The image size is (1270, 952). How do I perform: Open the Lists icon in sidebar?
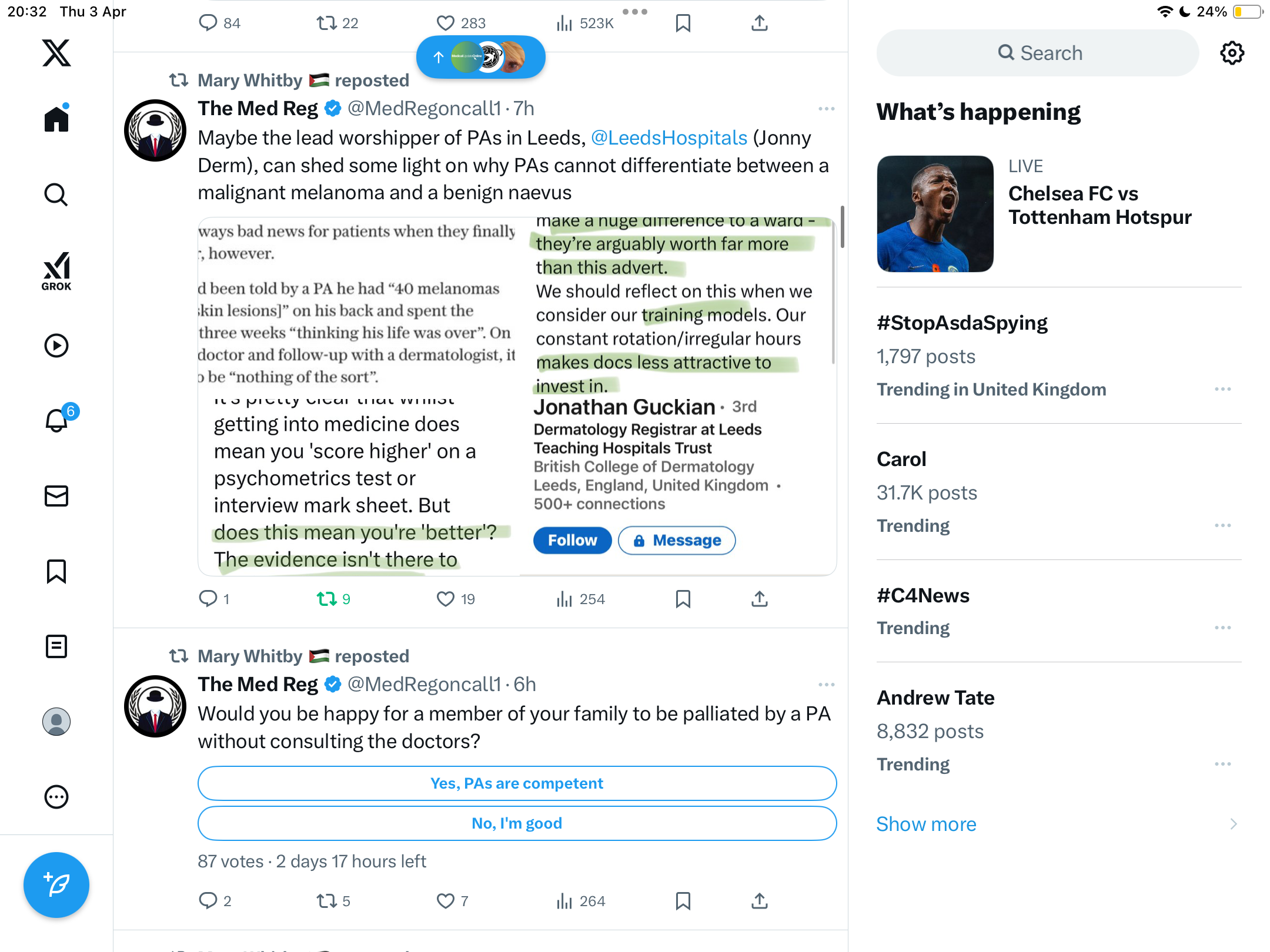click(x=56, y=646)
